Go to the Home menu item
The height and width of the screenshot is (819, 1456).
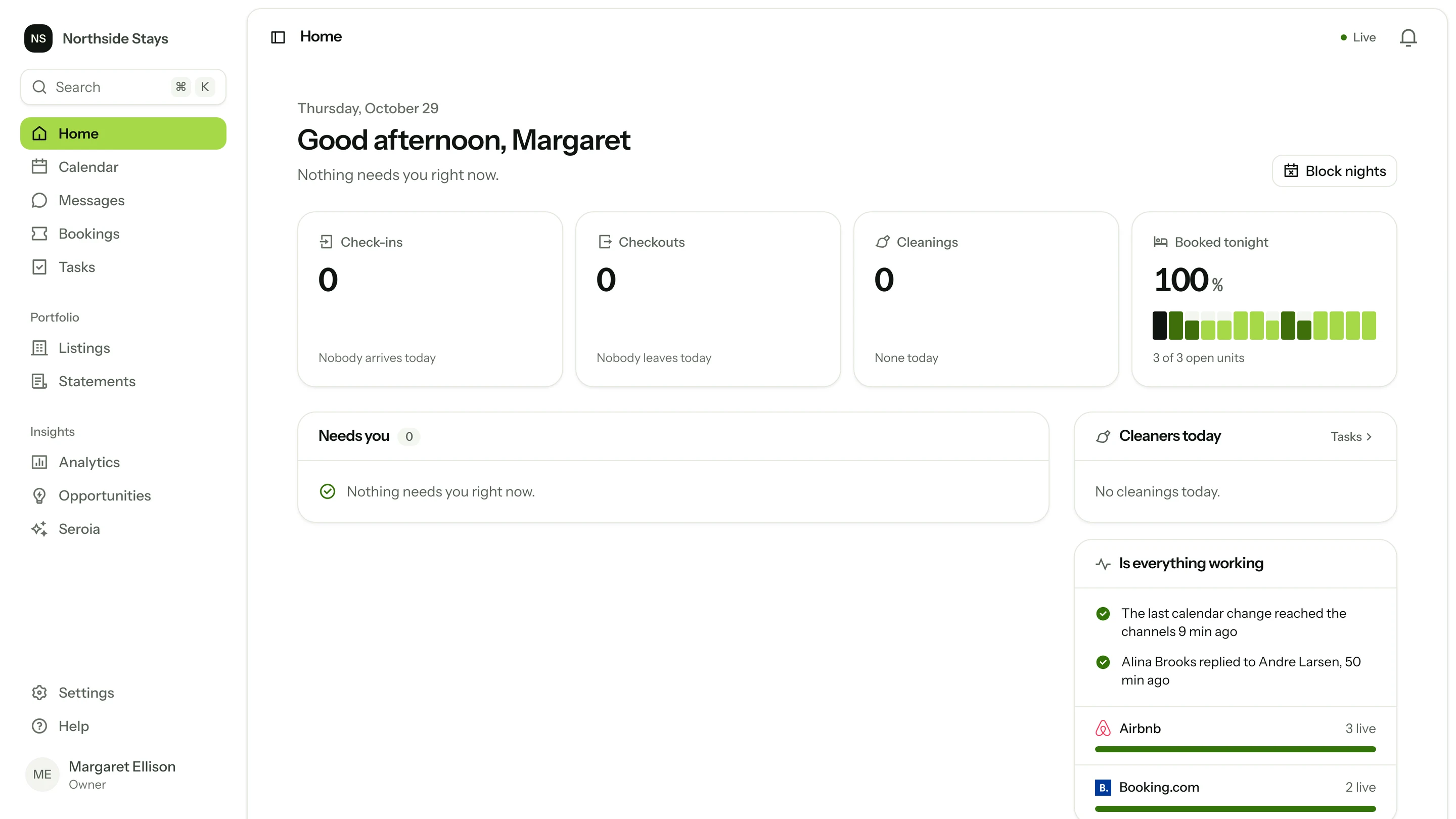[123, 133]
